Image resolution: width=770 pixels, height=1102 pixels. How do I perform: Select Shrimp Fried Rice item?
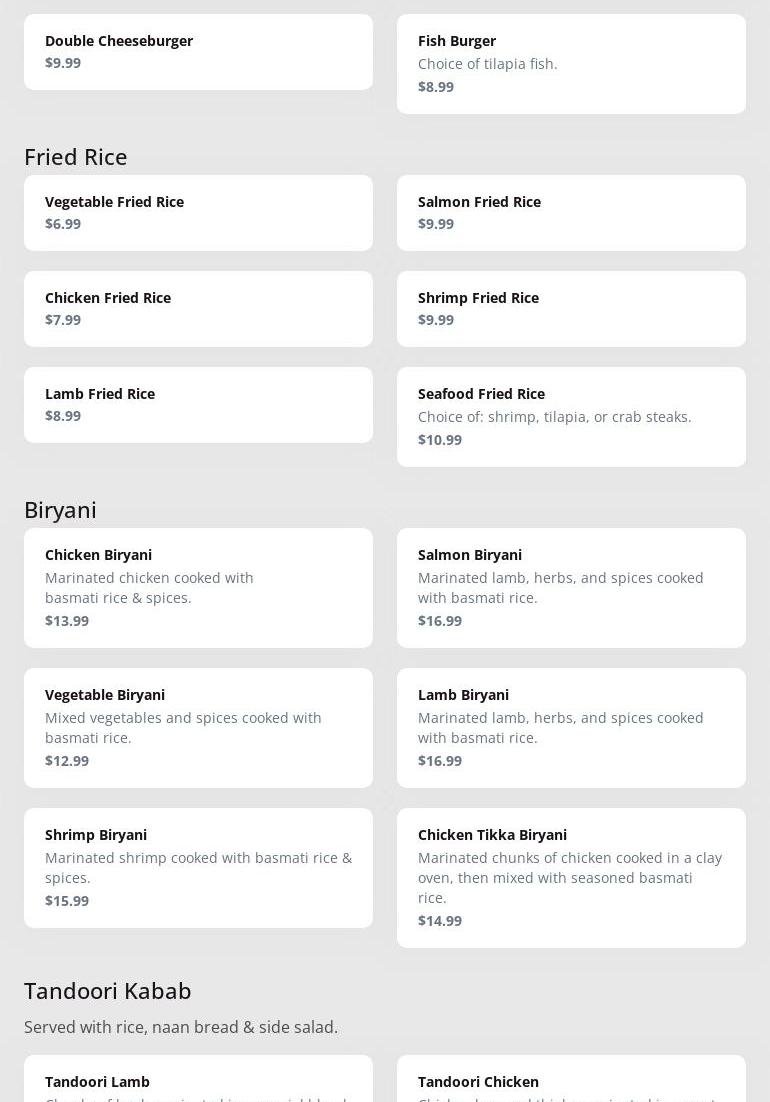click(571, 308)
